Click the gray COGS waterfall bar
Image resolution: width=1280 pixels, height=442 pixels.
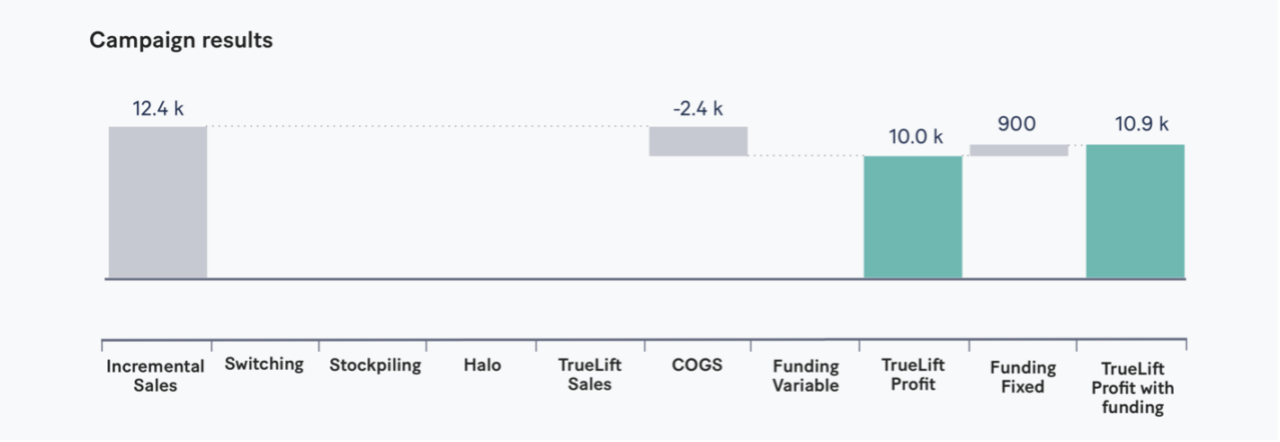pos(698,141)
